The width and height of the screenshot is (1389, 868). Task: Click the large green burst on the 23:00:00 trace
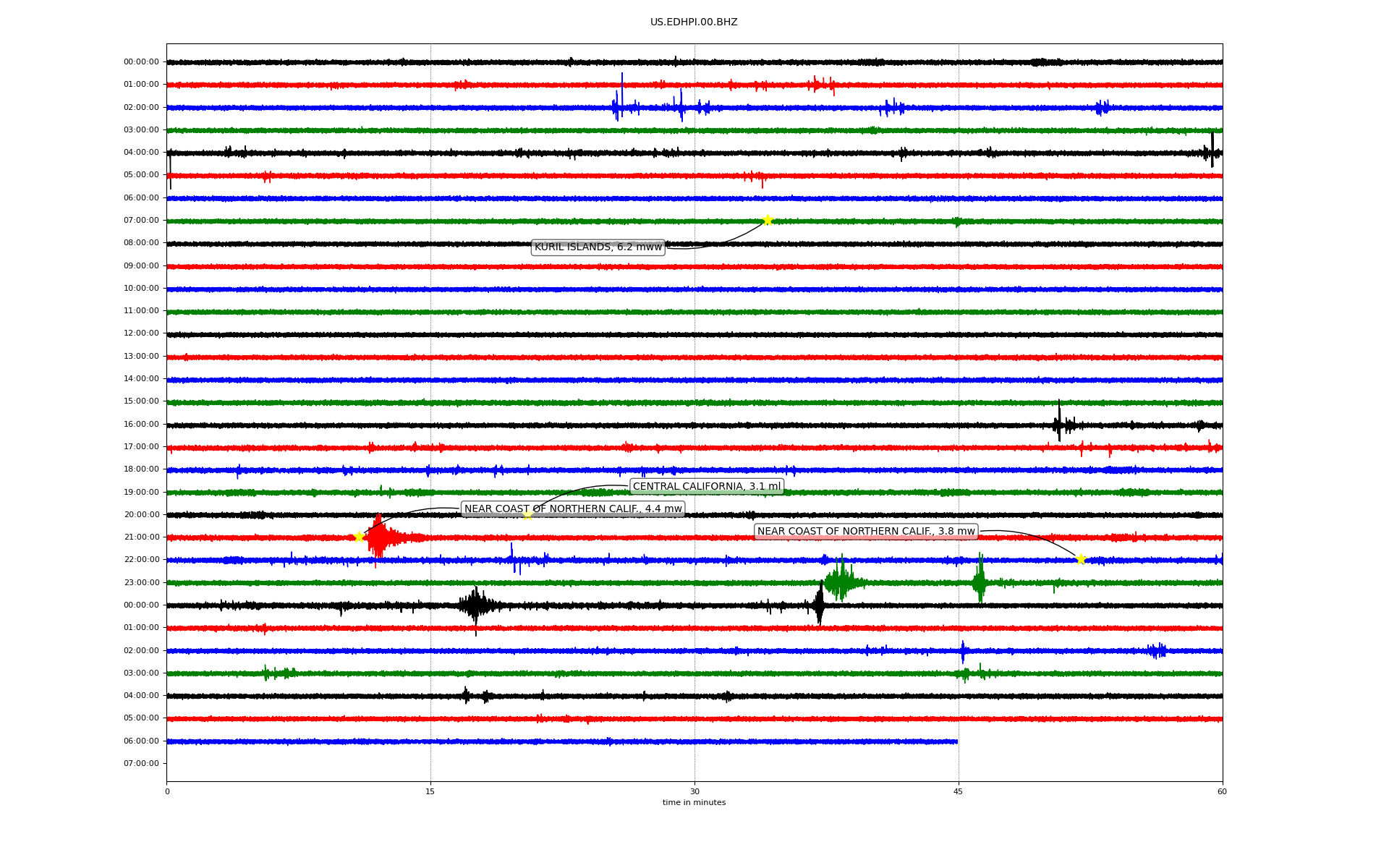click(x=840, y=581)
